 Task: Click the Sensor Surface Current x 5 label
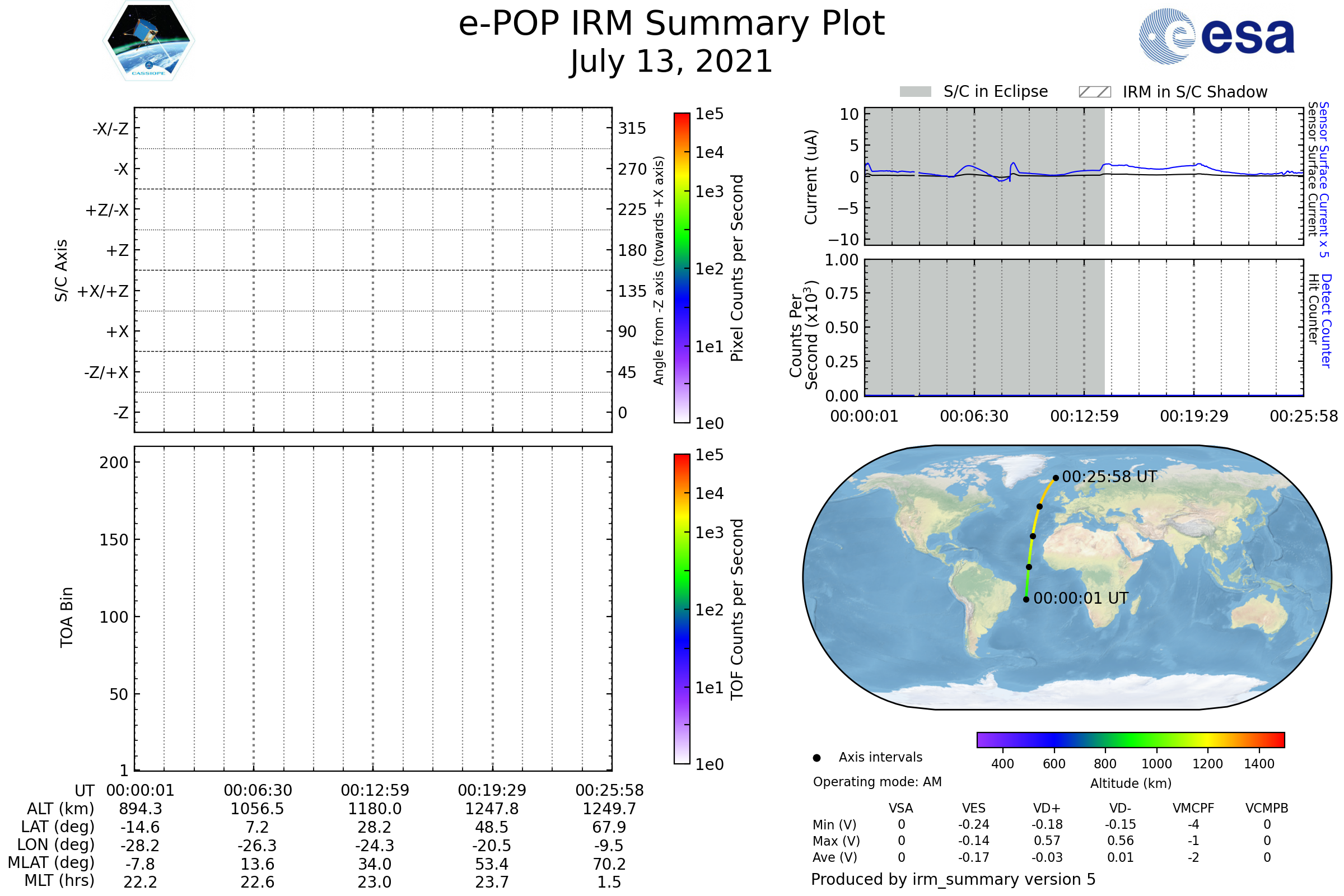click(x=1324, y=179)
